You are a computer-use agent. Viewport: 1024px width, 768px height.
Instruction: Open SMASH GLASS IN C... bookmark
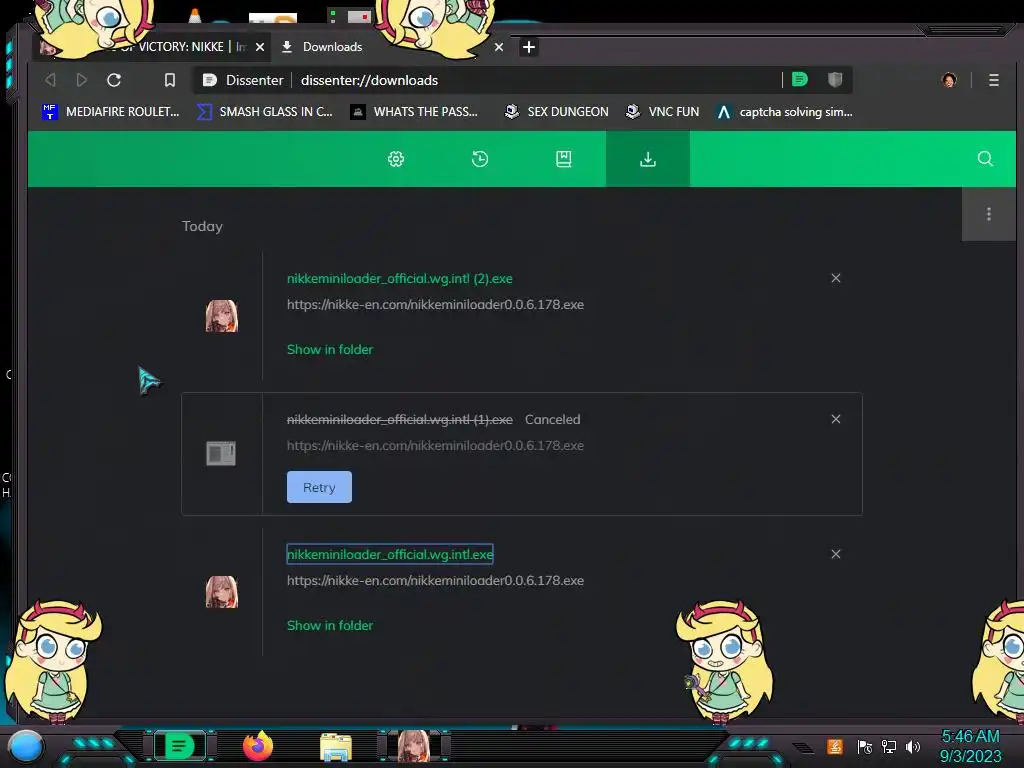pyautogui.click(x=264, y=112)
